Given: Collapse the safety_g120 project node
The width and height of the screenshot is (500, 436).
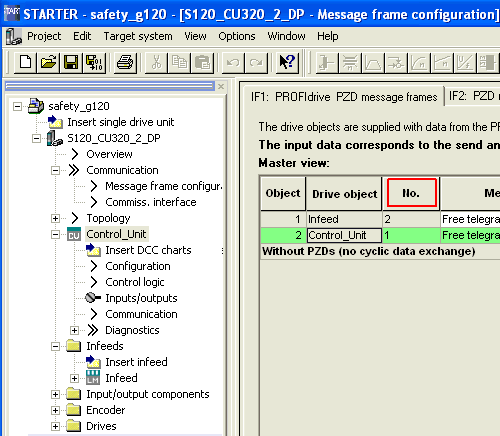Looking at the screenshot, I should click(17, 107).
